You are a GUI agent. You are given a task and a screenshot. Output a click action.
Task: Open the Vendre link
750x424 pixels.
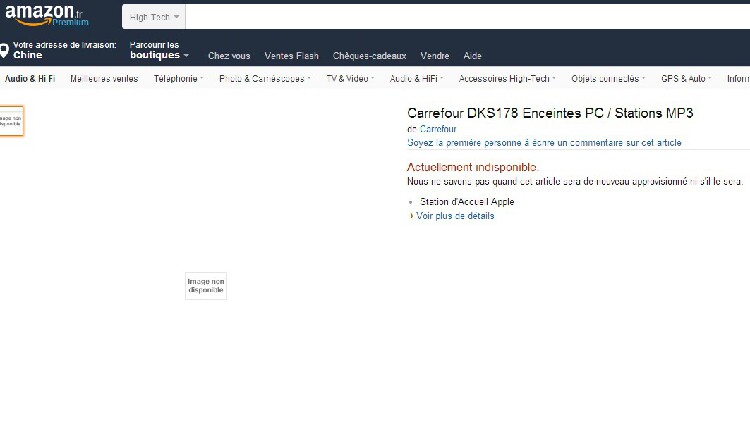(434, 56)
